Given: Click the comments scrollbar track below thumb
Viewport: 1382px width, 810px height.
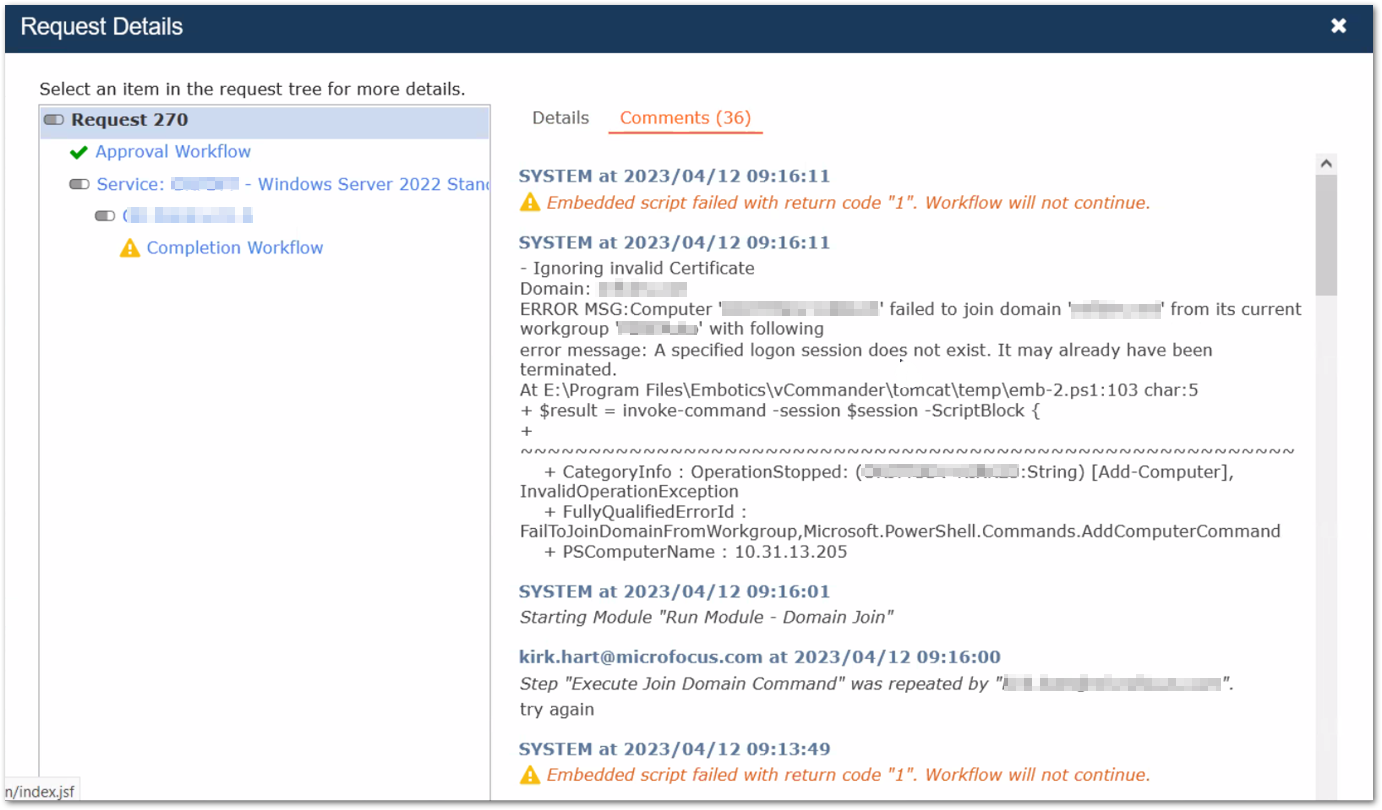Looking at the screenshot, I should click(x=1326, y=548).
